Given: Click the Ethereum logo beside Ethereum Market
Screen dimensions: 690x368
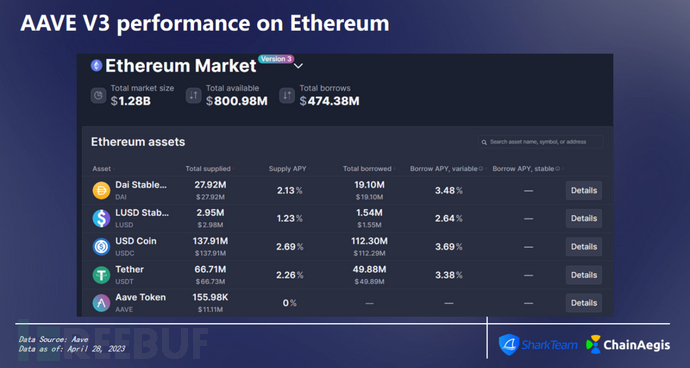Looking at the screenshot, I should [x=96, y=66].
